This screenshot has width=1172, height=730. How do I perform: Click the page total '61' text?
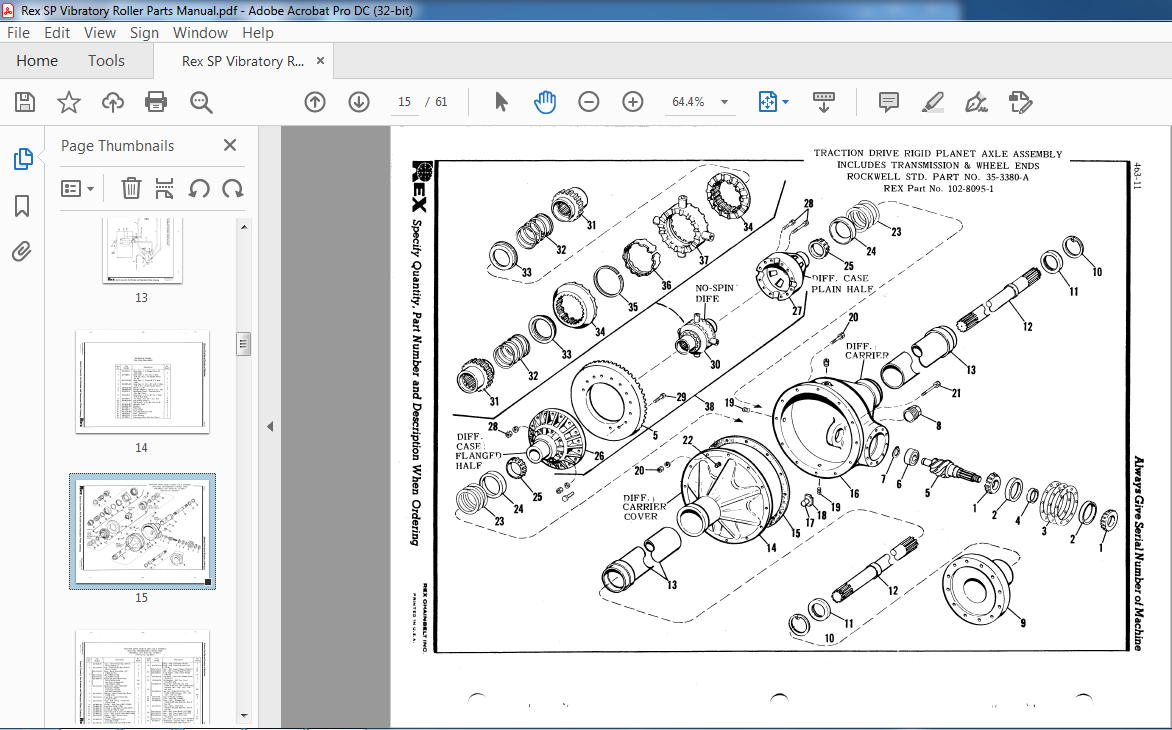(441, 102)
